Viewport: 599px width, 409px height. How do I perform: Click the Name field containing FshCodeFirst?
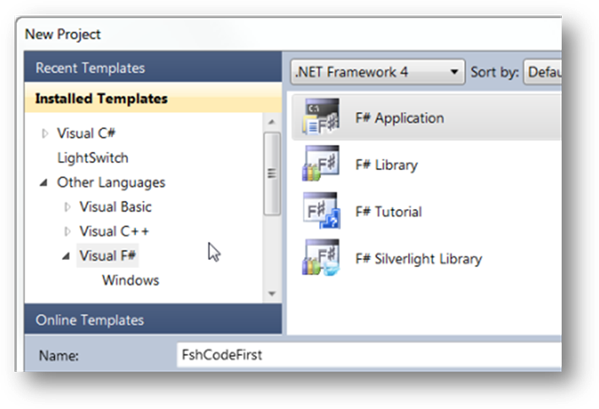click(369, 355)
